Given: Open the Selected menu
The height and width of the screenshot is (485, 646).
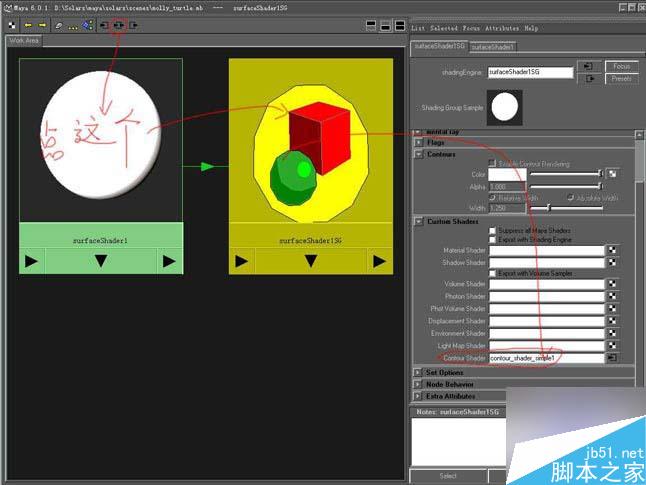Looking at the screenshot, I should tap(444, 28).
